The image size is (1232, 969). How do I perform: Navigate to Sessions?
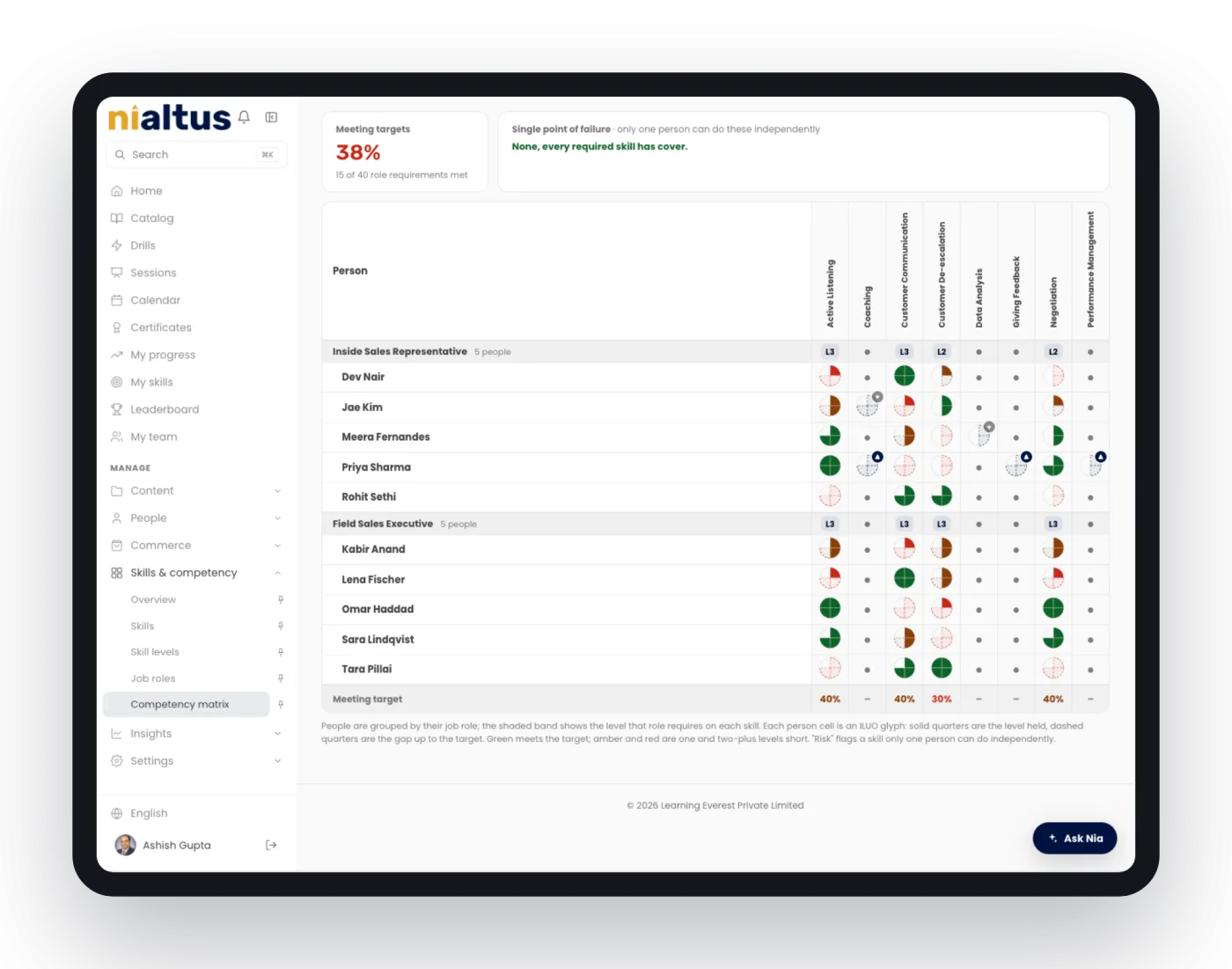coord(153,273)
